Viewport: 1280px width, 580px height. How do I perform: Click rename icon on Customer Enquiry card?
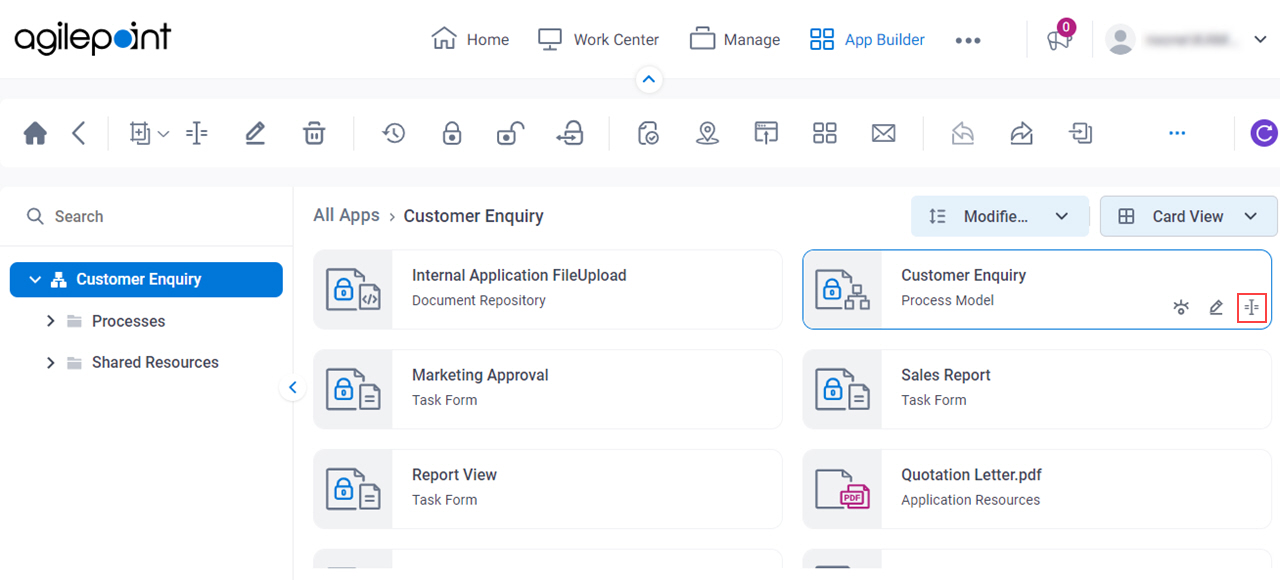(x=1252, y=308)
